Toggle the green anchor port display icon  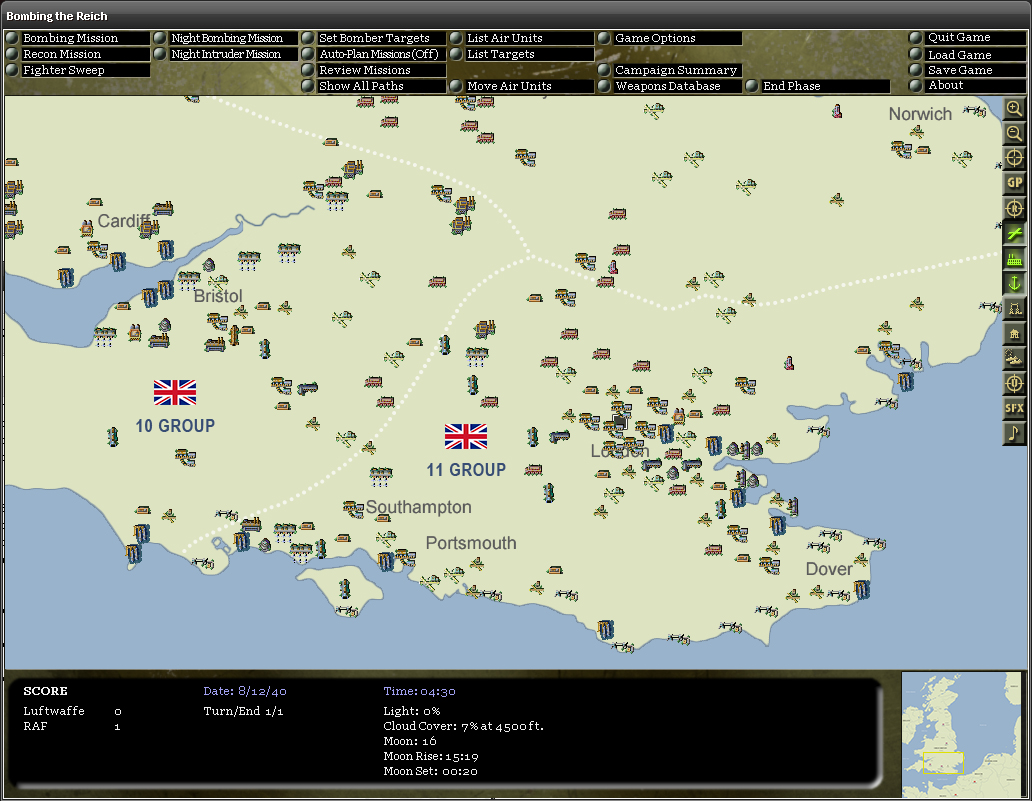1014,284
